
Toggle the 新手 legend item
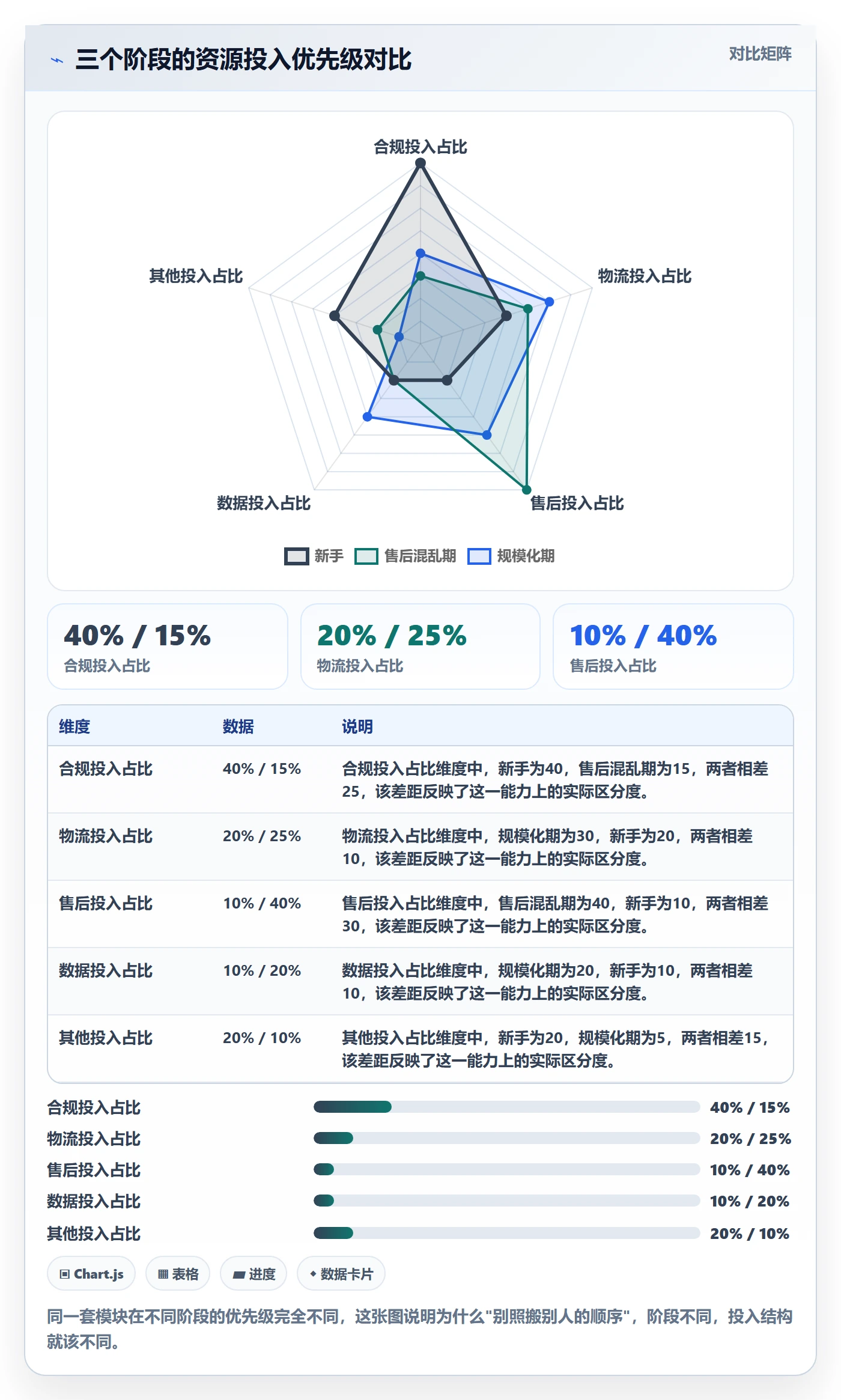[x=314, y=556]
